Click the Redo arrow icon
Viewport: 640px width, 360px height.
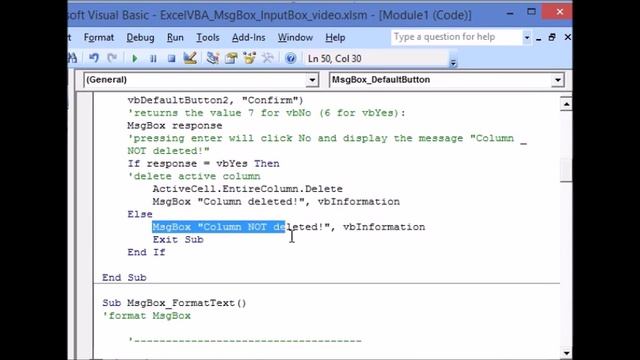coord(112,58)
